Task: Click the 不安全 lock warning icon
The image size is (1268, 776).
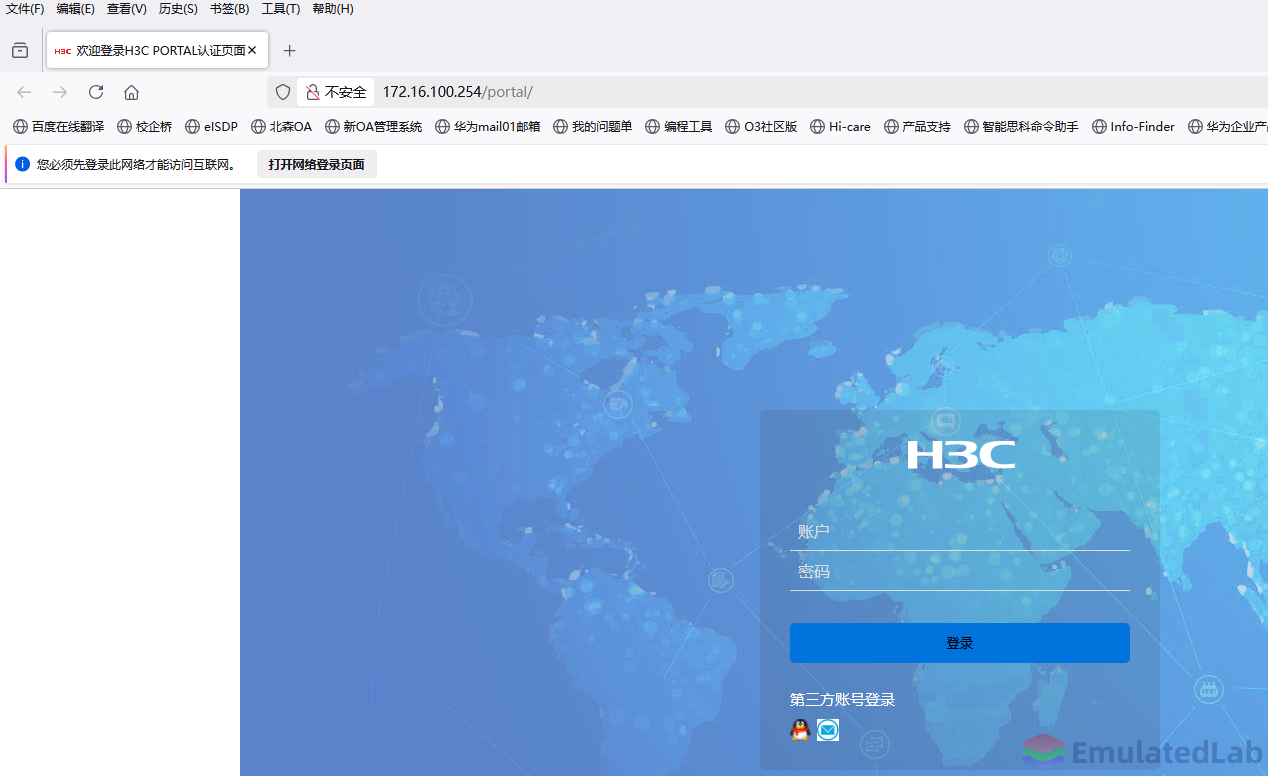Action: coord(336,92)
